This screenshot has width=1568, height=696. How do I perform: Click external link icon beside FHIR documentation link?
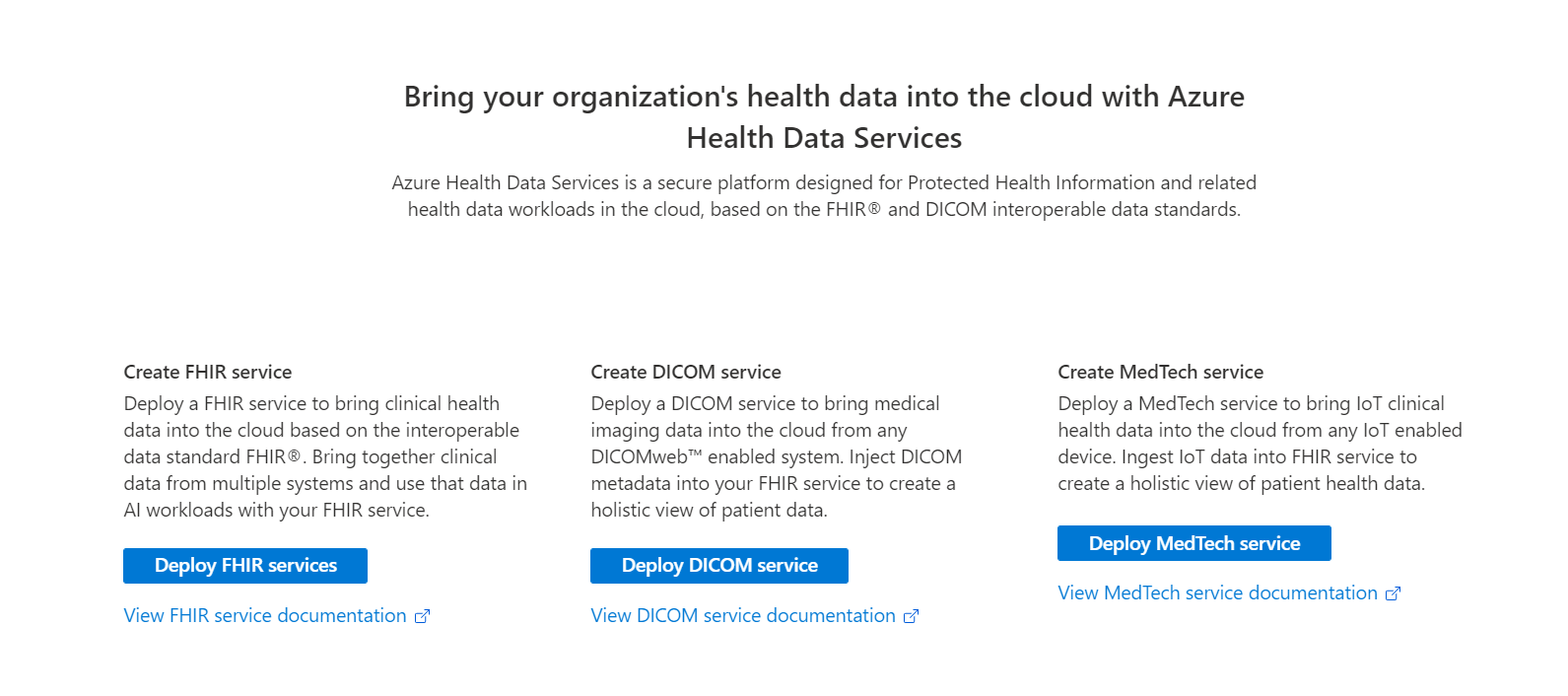tap(422, 616)
